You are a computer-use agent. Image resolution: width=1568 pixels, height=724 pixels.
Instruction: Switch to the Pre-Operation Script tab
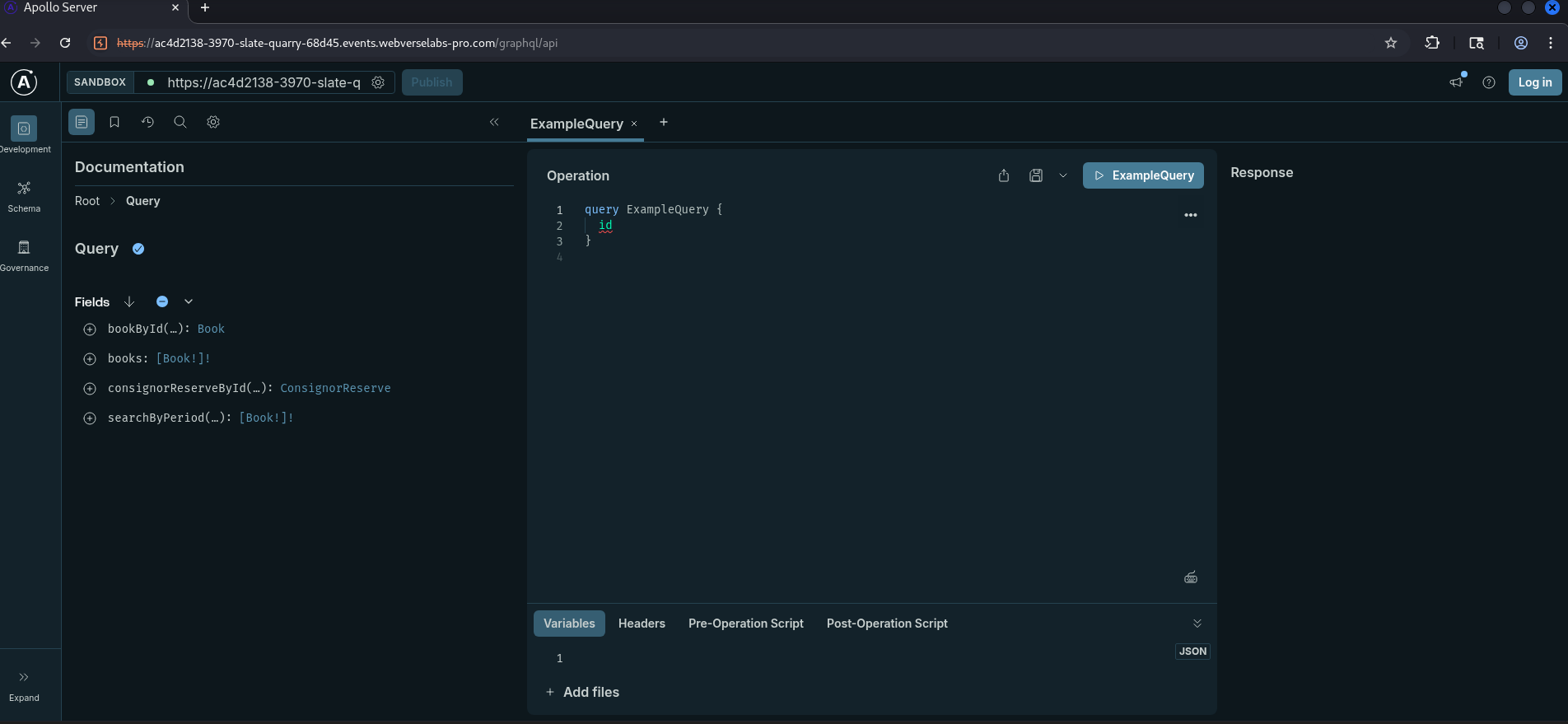click(x=746, y=624)
